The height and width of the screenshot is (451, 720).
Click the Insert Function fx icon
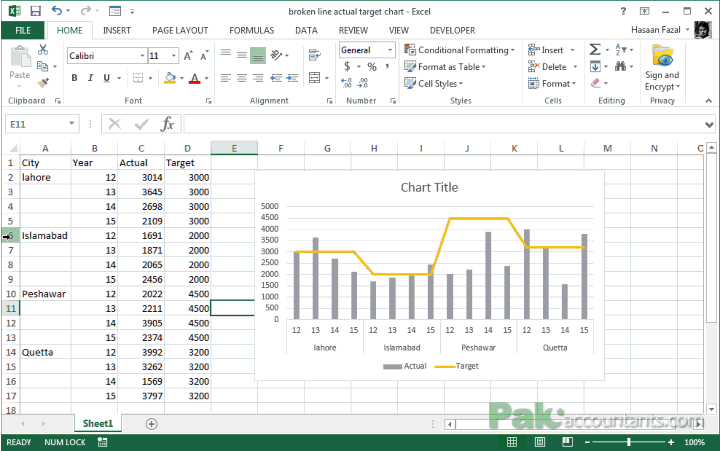pos(167,124)
